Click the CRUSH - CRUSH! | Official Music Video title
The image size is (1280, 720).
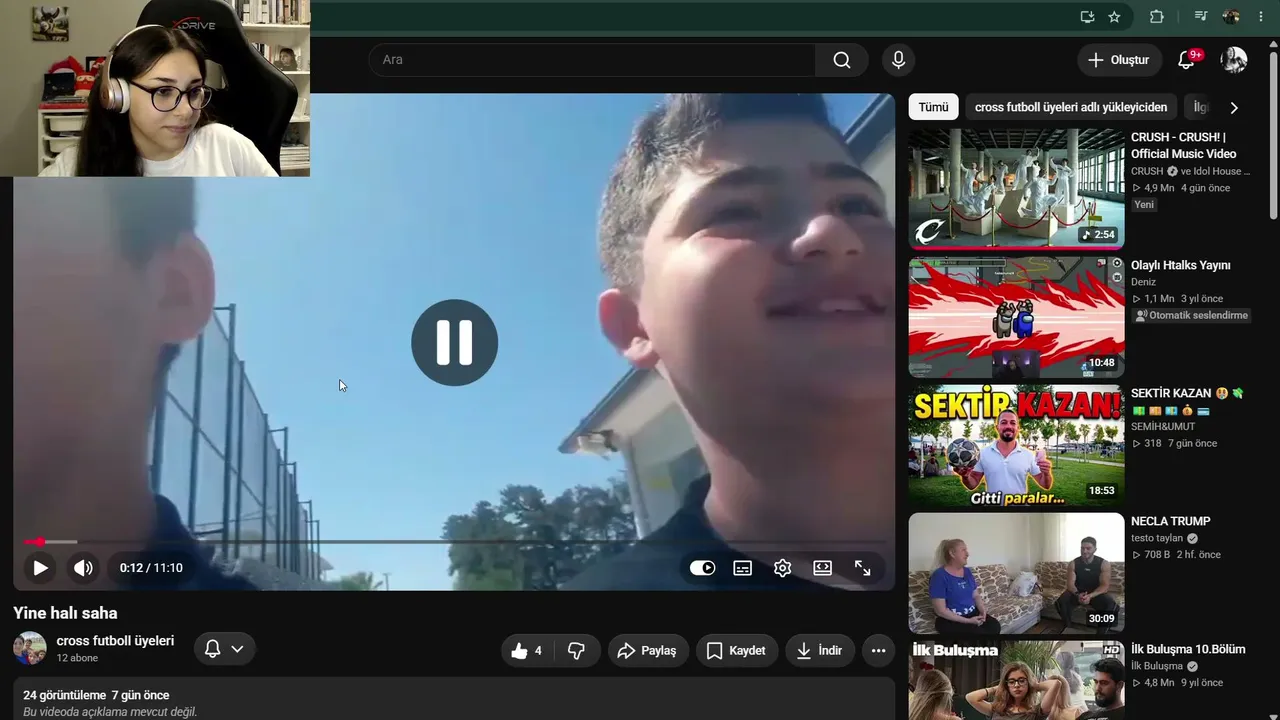(x=1184, y=145)
